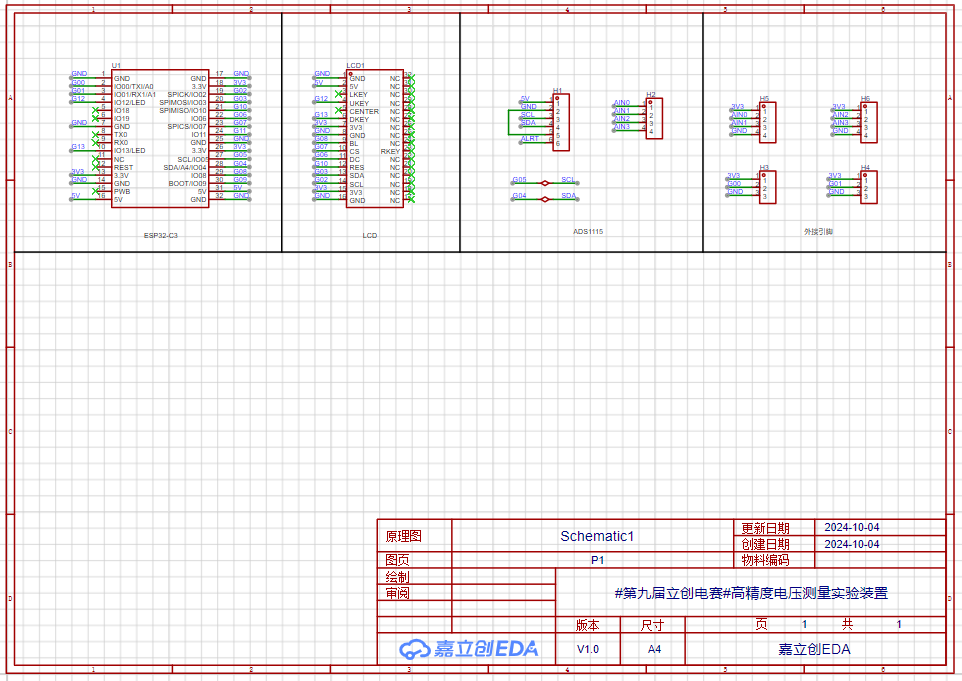Select the H2 four-pin header symbol
The height and width of the screenshot is (681, 962).
654,118
